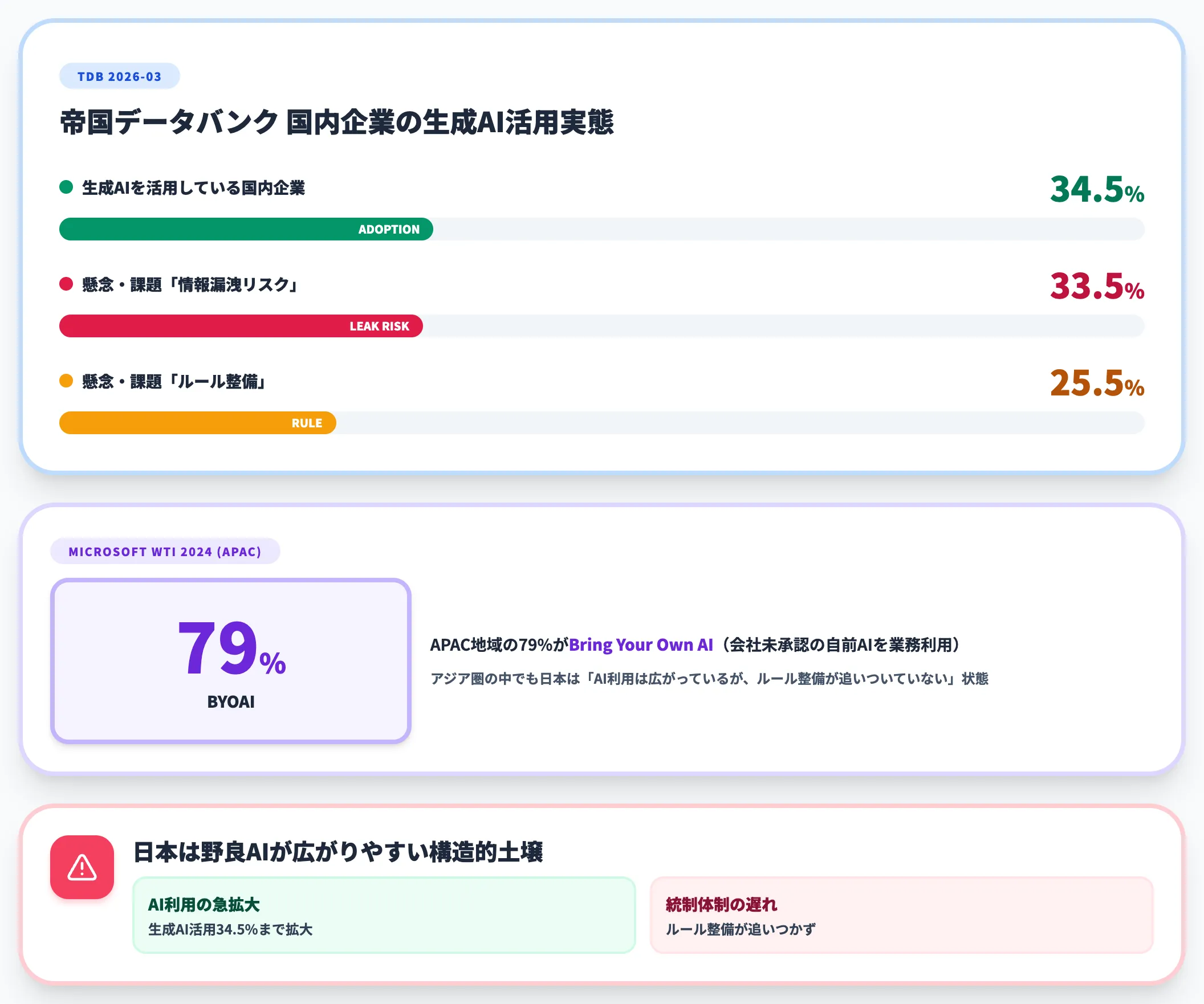This screenshot has width=1204, height=1004.
Task: Click the TDB 2026-03 badge
Action: 119,76
